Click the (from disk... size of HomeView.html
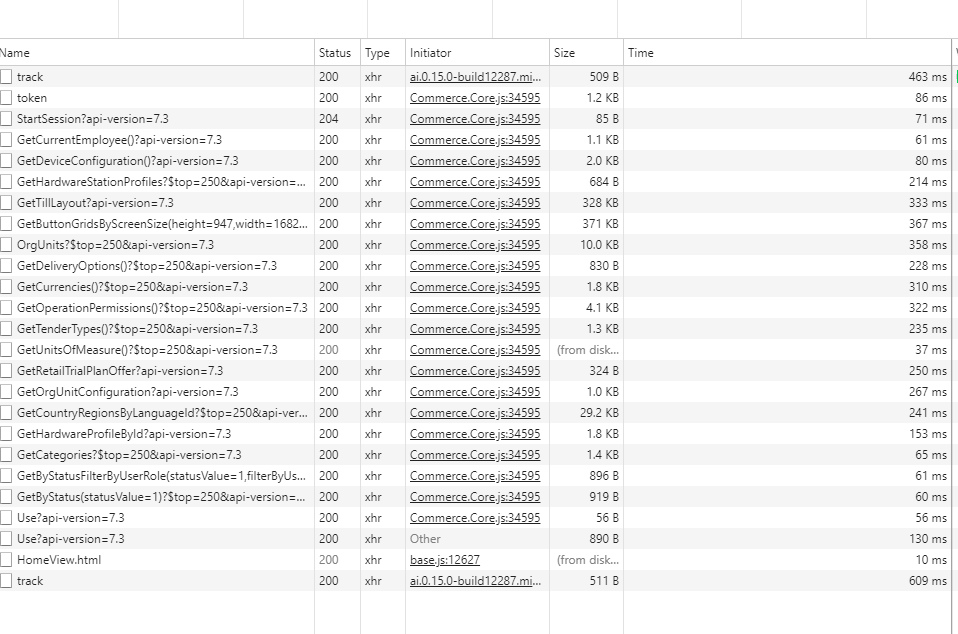The height and width of the screenshot is (634, 958). point(588,559)
